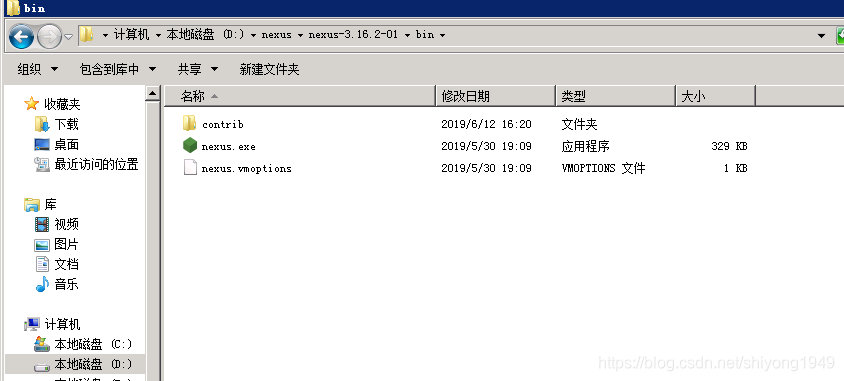
Task: Open 桌面 in the navigation pane
Action: pos(66,144)
